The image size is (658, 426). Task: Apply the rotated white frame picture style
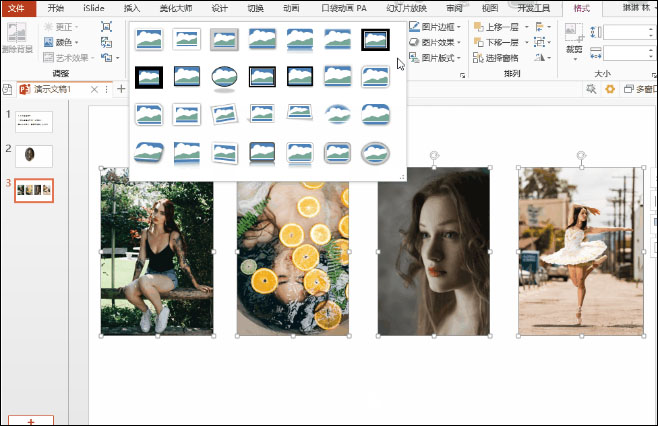[x=224, y=114]
